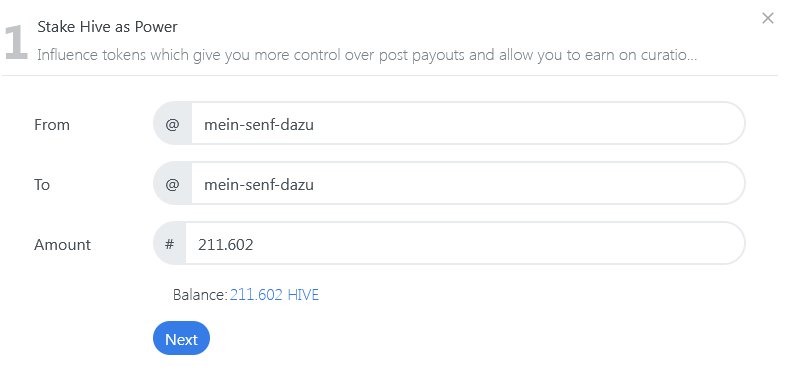Click the Balance: label text
This screenshot has width=785, height=386.
[x=200, y=294]
